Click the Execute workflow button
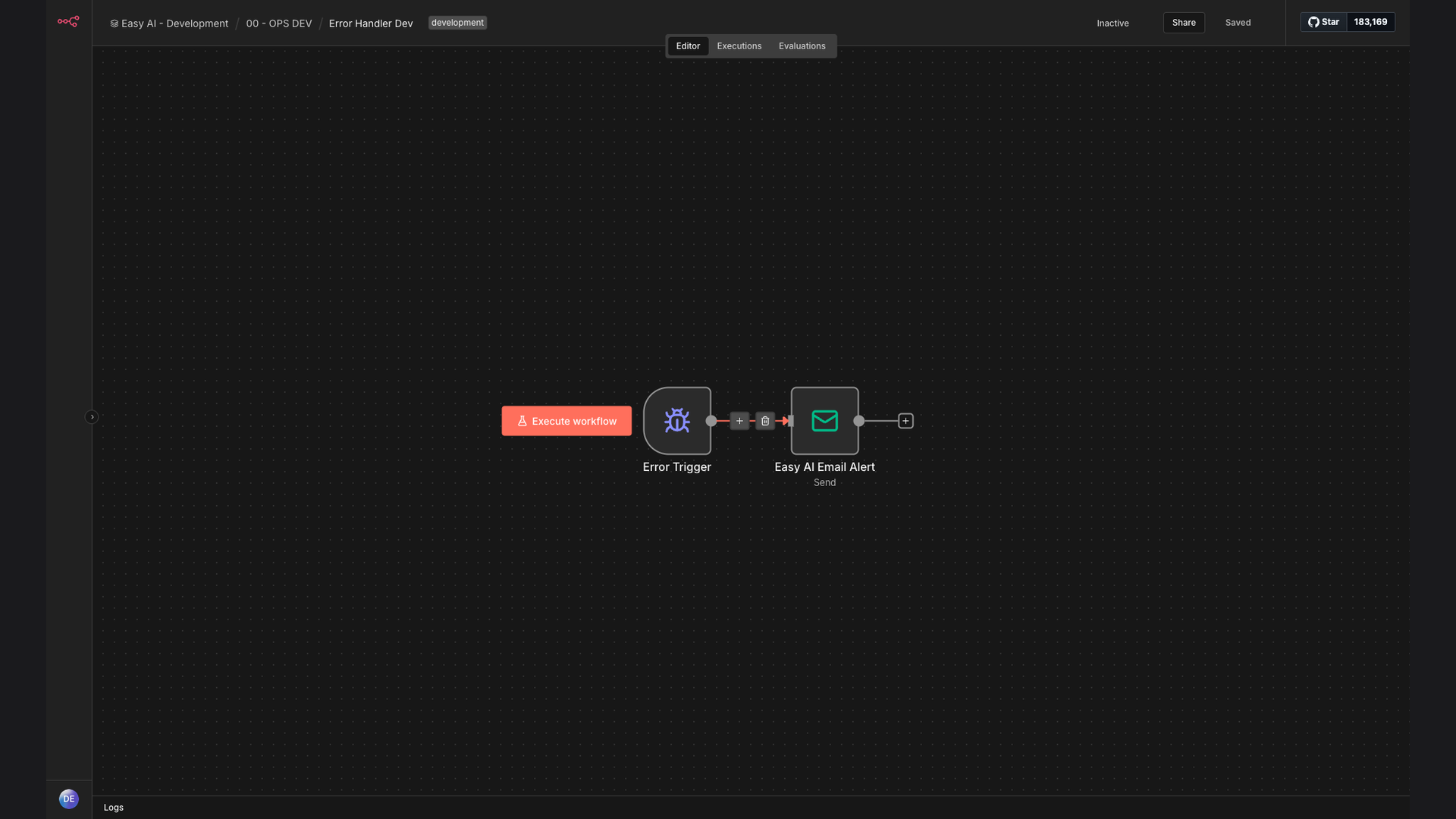 tap(566, 421)
